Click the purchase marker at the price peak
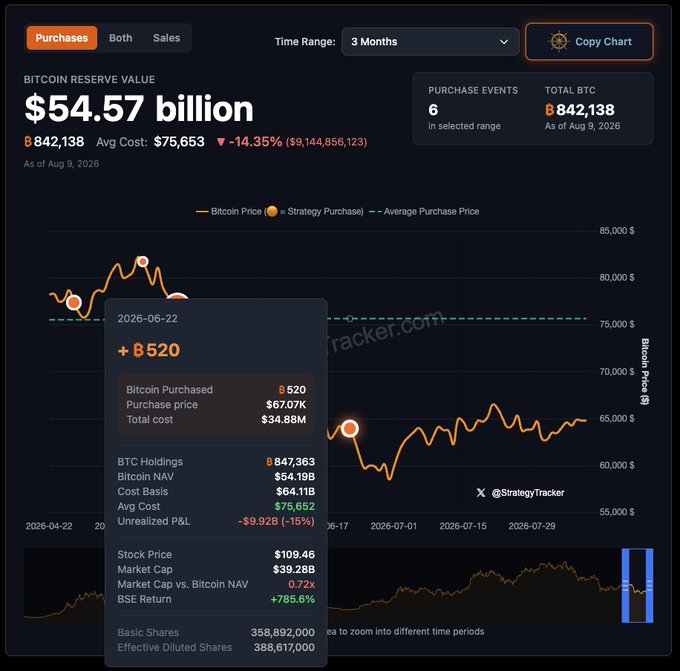This screenshot has height=671, width=680. (x=143, y=262)
